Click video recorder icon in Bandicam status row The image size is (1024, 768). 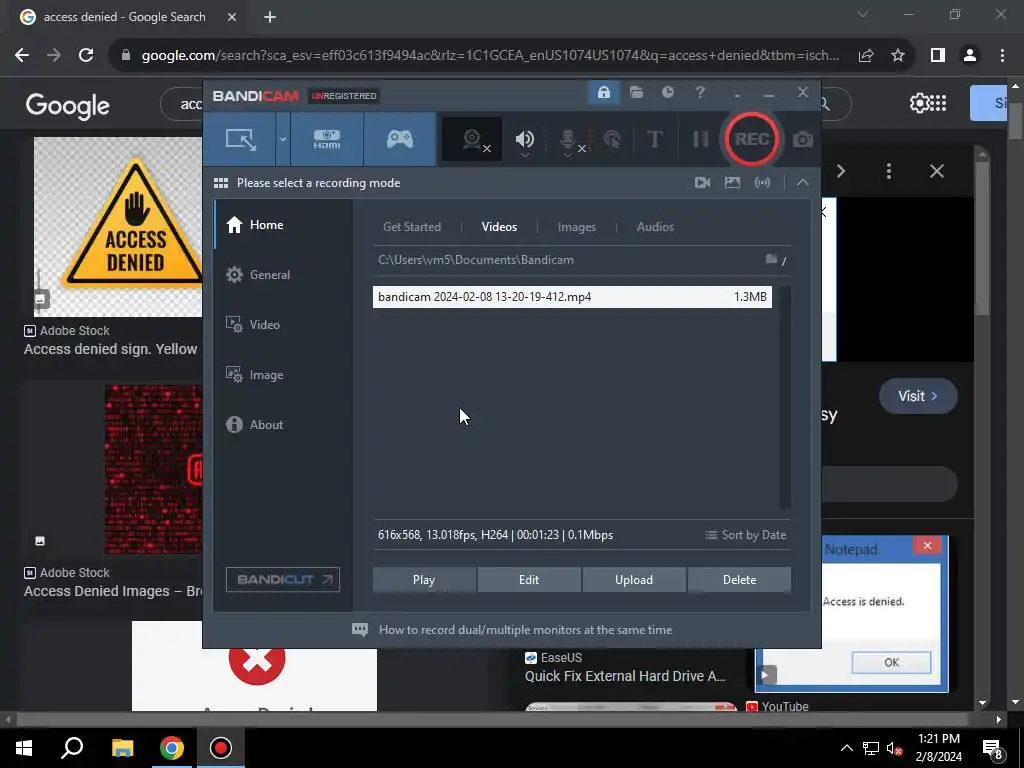coord(702,183)
